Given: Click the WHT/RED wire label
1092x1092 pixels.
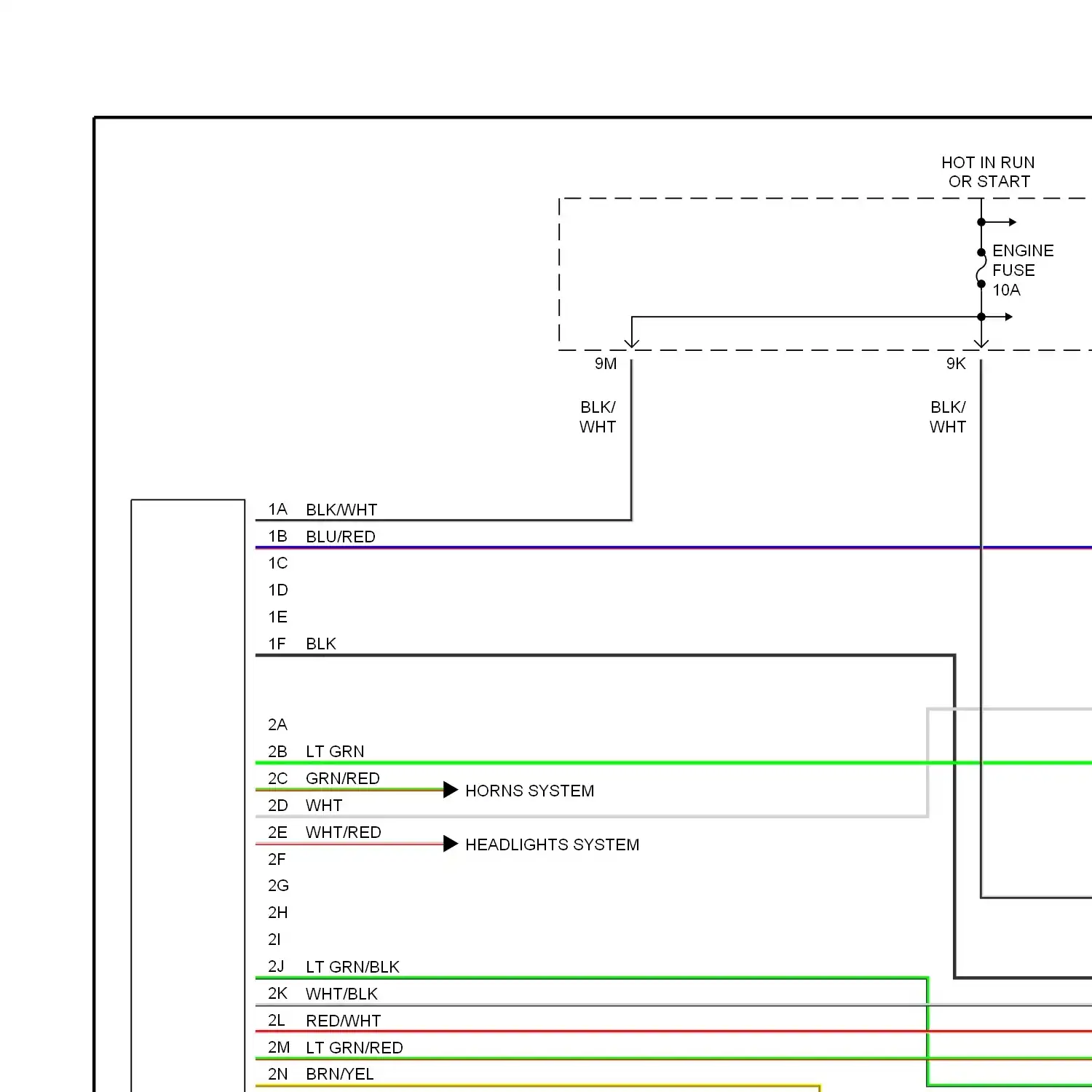Looking at the screenshot, I should 344,833.
